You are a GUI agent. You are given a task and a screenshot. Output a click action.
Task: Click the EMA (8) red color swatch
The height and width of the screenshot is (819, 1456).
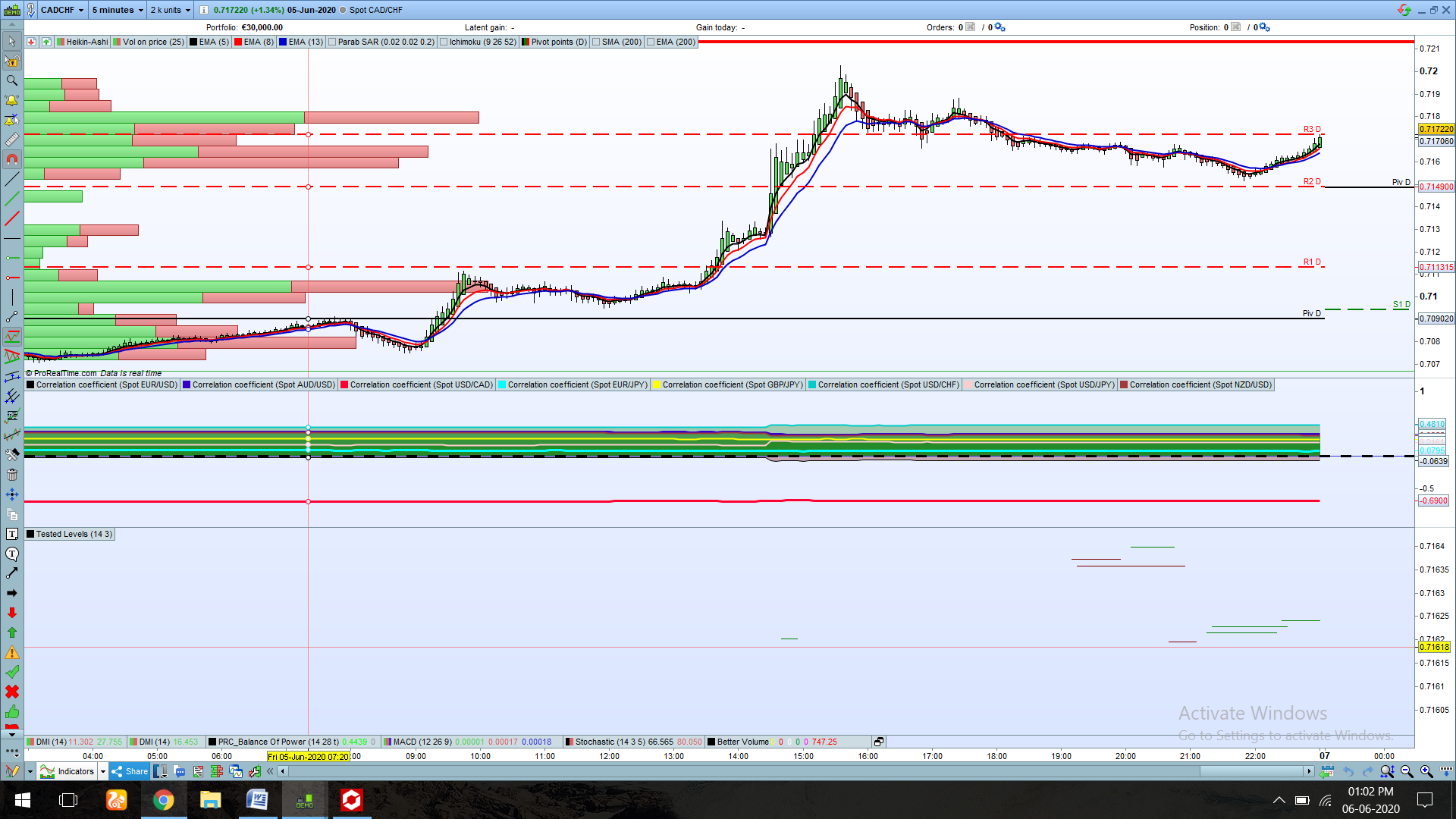[239, 42]
